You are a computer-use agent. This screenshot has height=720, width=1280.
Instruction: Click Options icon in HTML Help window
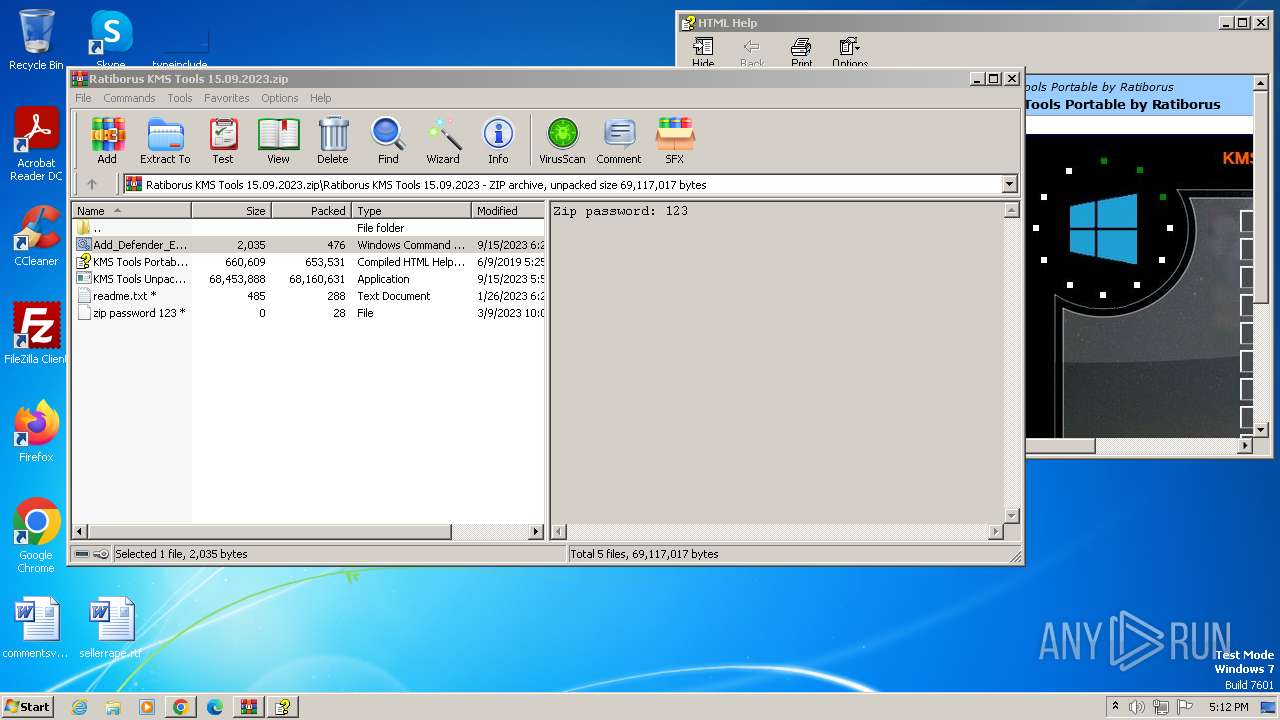click(x=850, y=52)
